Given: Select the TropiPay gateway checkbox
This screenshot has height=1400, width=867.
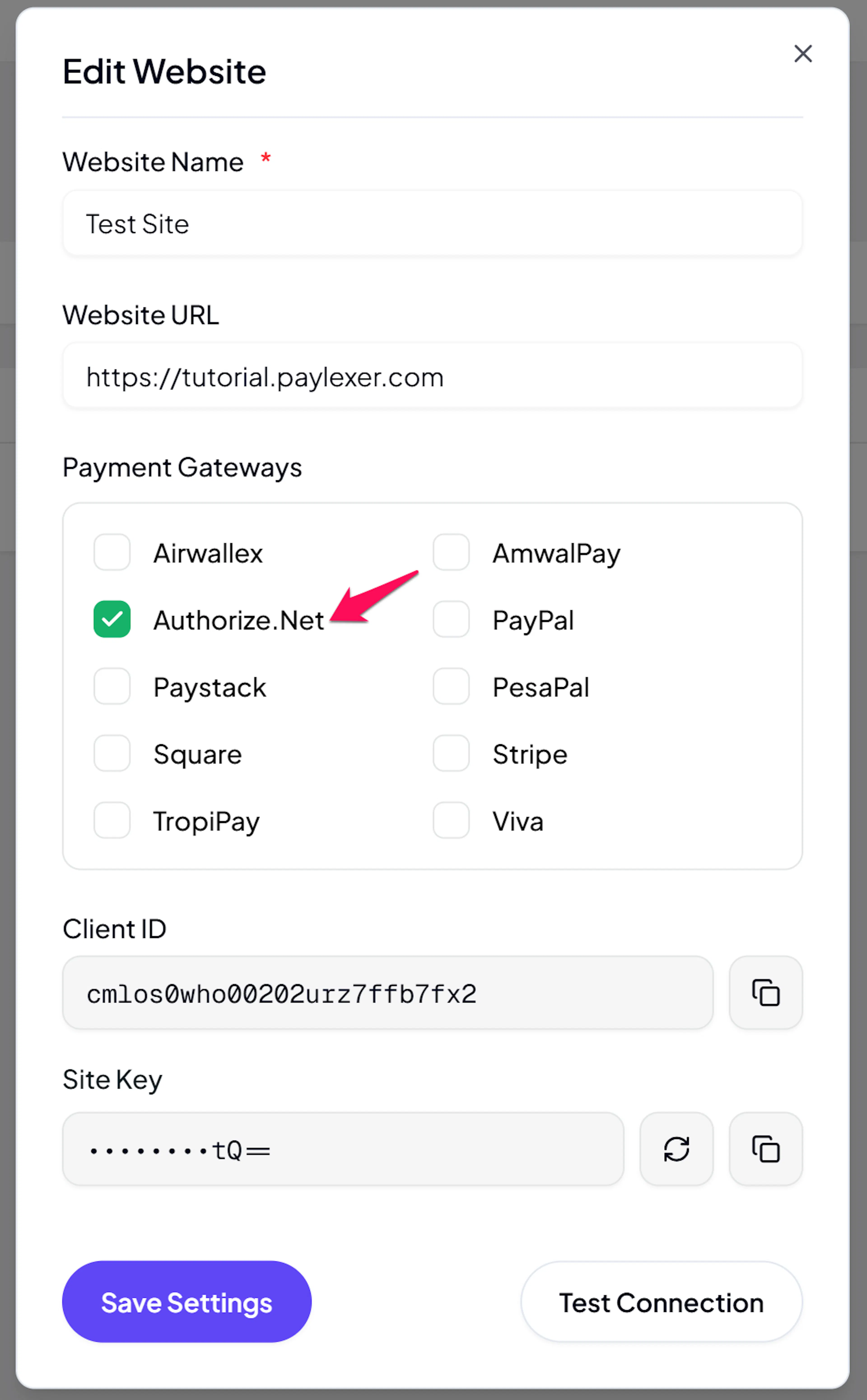Looking at the screenshot, I should (112, 820).
